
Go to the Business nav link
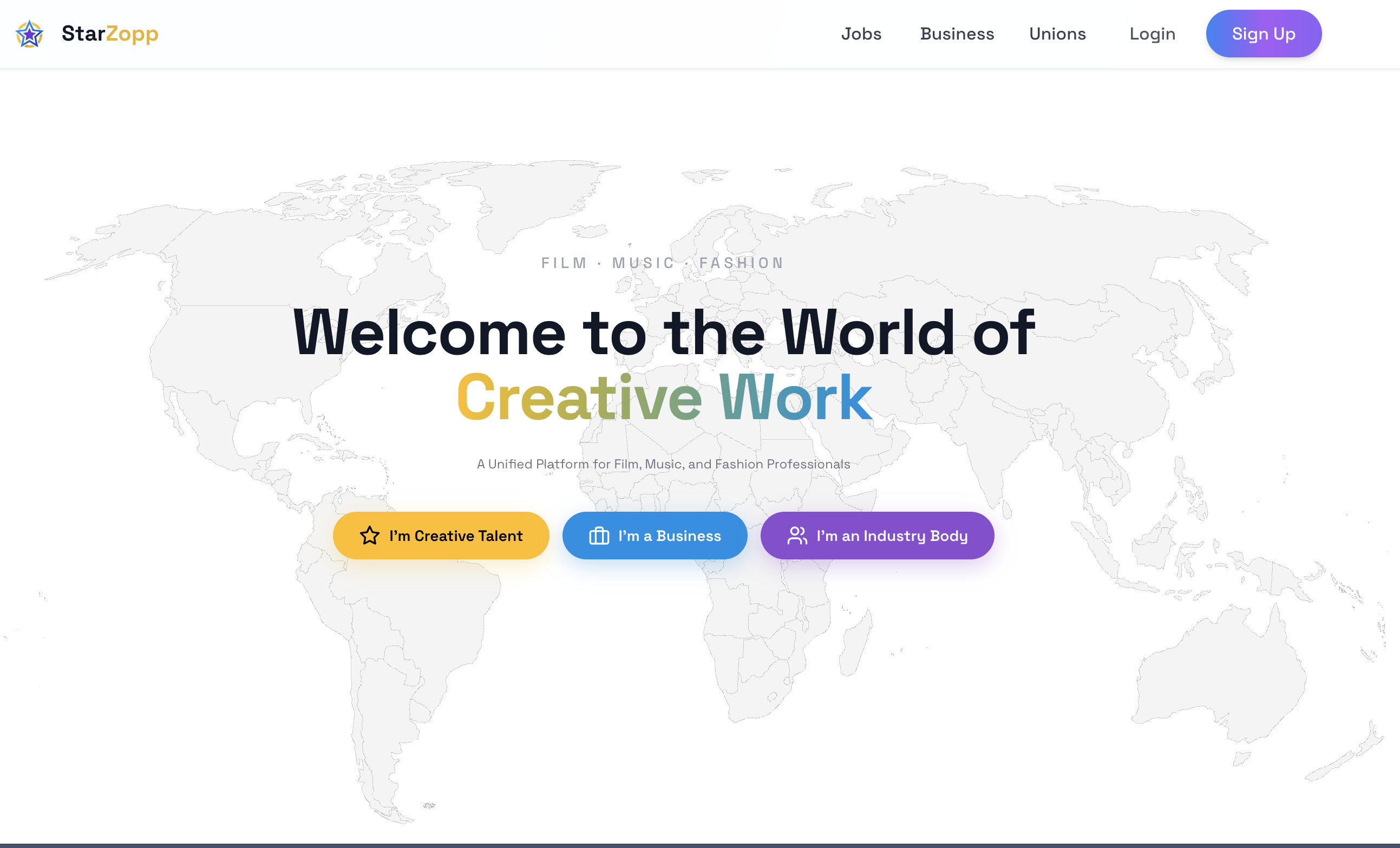[957, 34]
